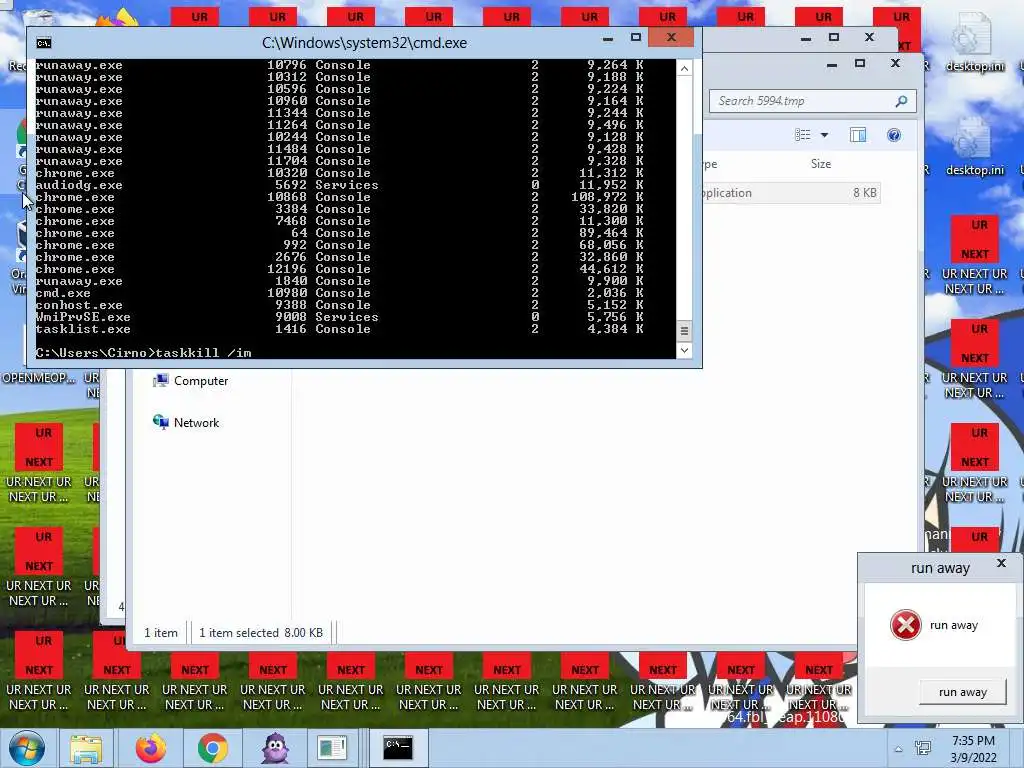Show hidden icons in the system tray
The width and height of the screenshot is (1024, 768).
[x=898, y=749]
